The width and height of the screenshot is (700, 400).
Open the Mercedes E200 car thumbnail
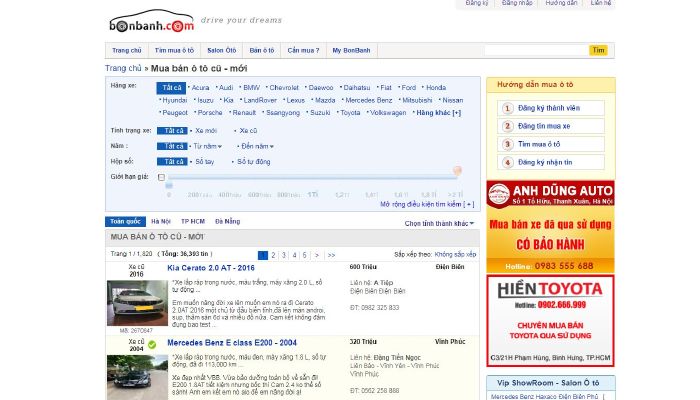[138, 377]
